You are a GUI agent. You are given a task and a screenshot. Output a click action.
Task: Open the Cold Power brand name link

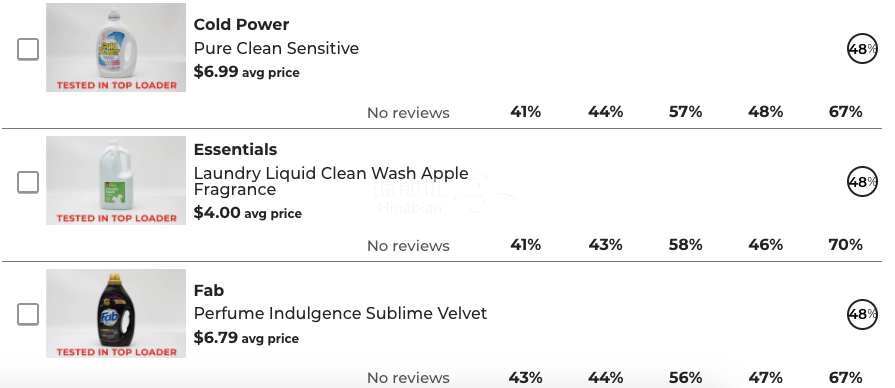241,25
